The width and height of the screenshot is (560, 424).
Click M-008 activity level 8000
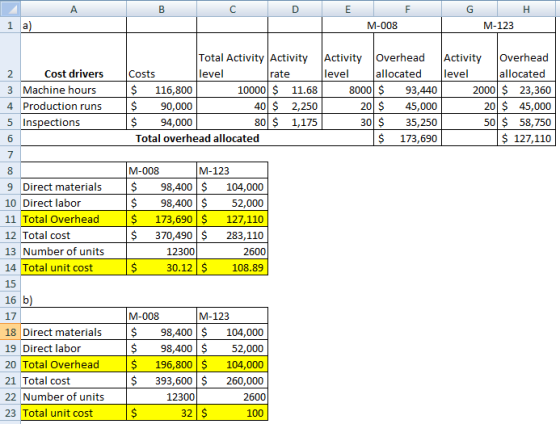[x=348, y=90]
